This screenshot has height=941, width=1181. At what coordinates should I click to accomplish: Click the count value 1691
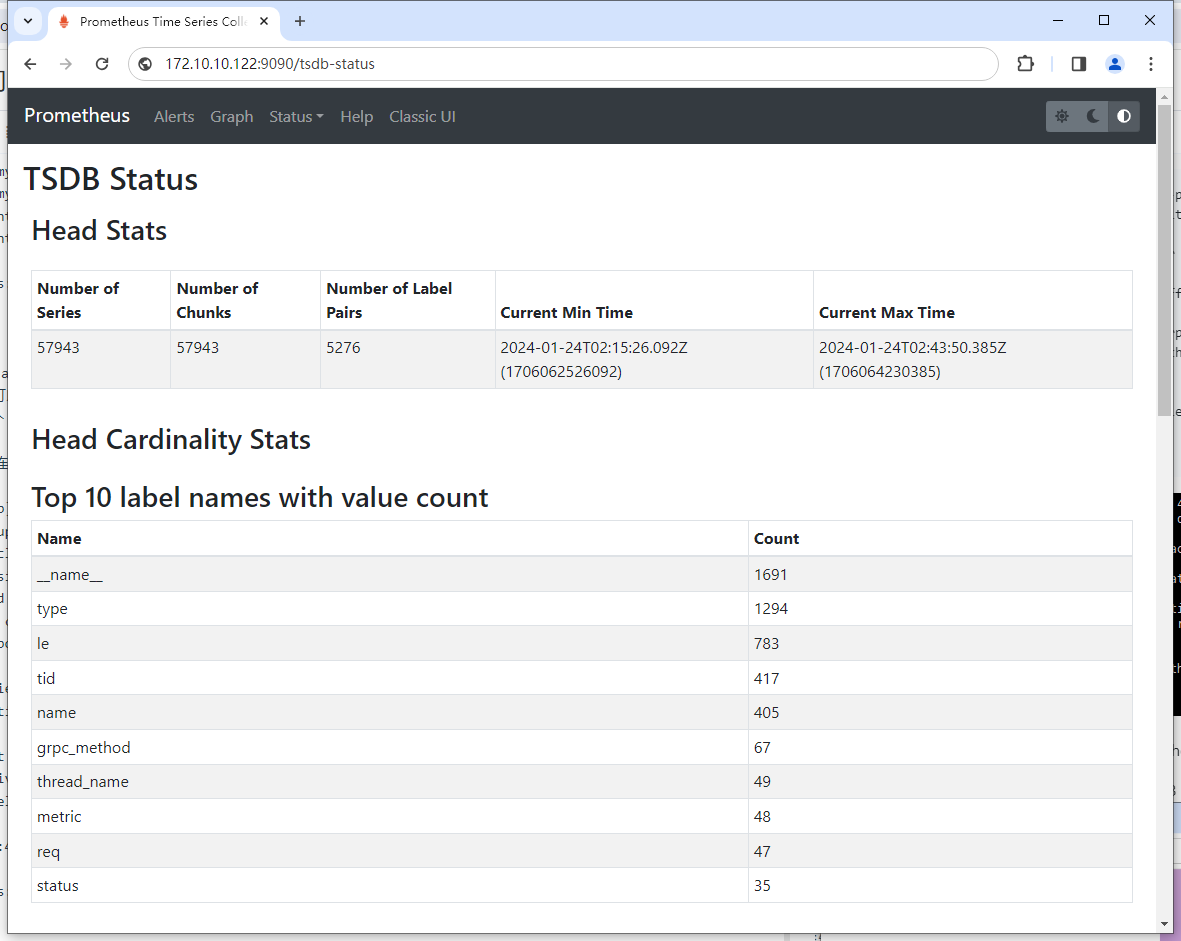[x=771, y=574]
